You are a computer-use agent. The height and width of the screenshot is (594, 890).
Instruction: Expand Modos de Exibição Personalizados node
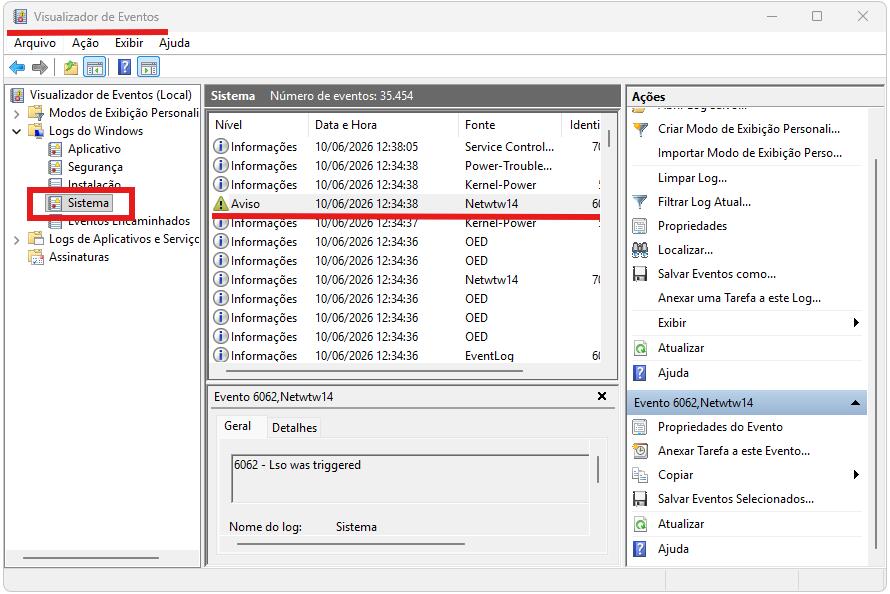pyautogui.click(x=16, y=113)
